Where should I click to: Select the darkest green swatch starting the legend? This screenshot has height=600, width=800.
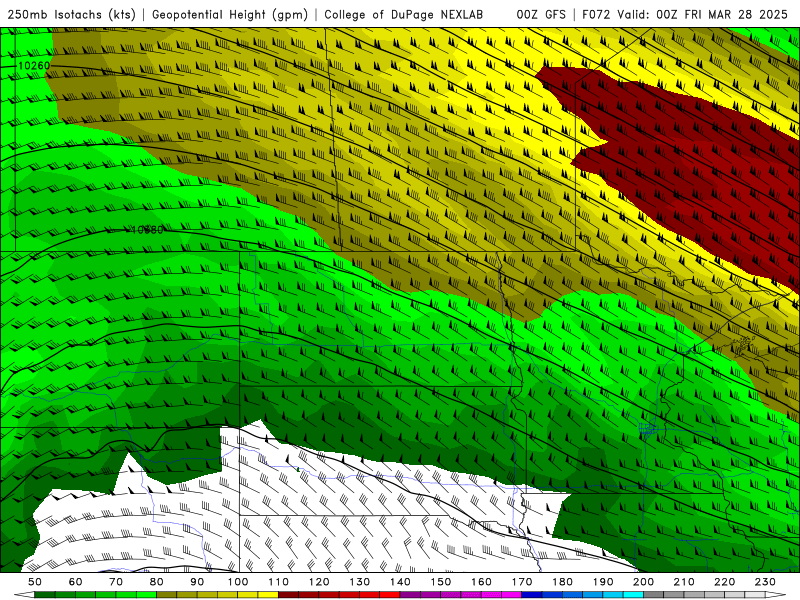tap(45, 595)
